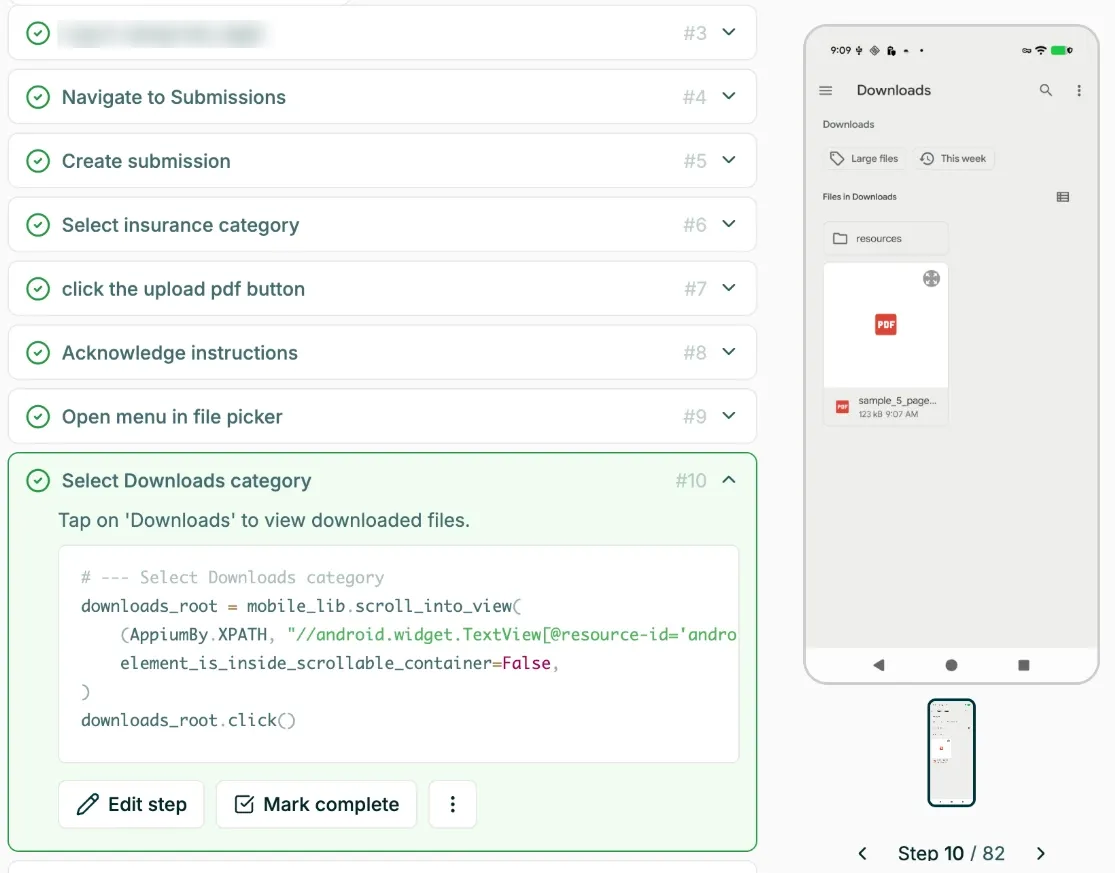Collapse Select Downloads category step chevron

[729, 480]
